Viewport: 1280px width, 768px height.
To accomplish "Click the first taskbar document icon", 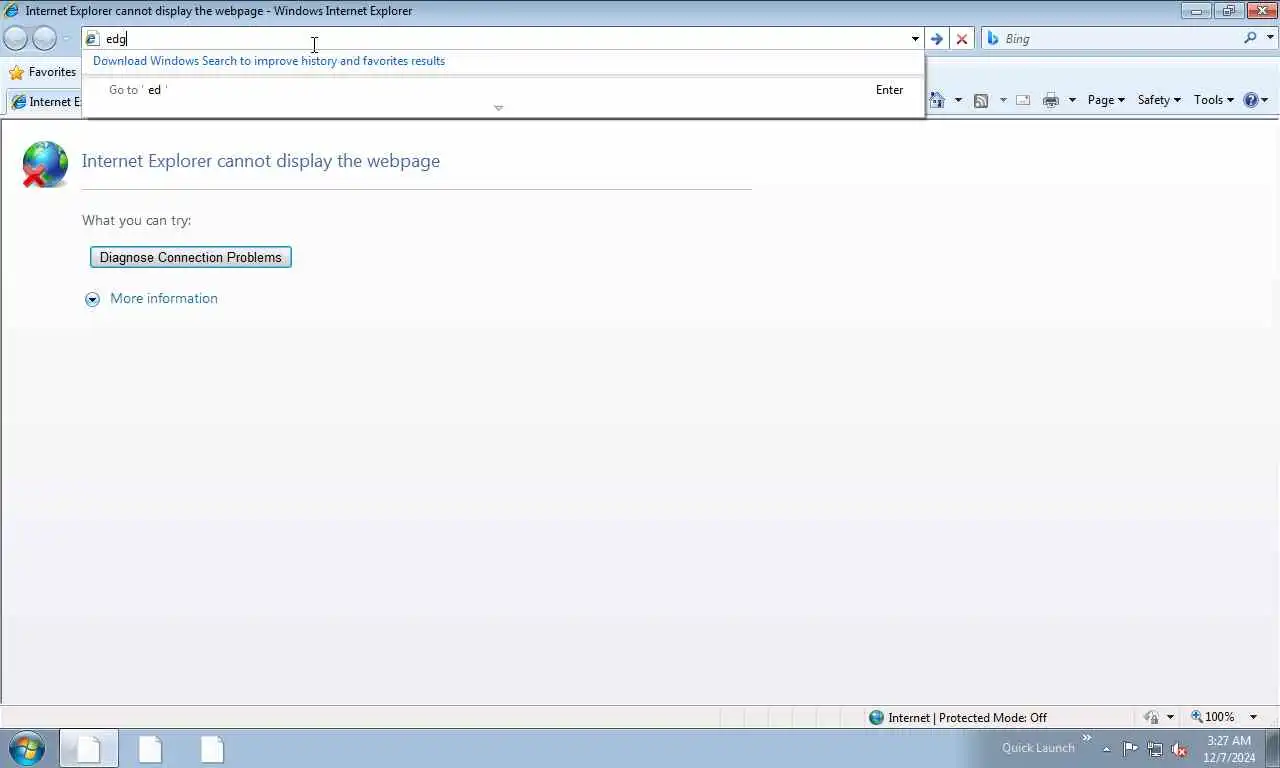I will pos(89,749).
